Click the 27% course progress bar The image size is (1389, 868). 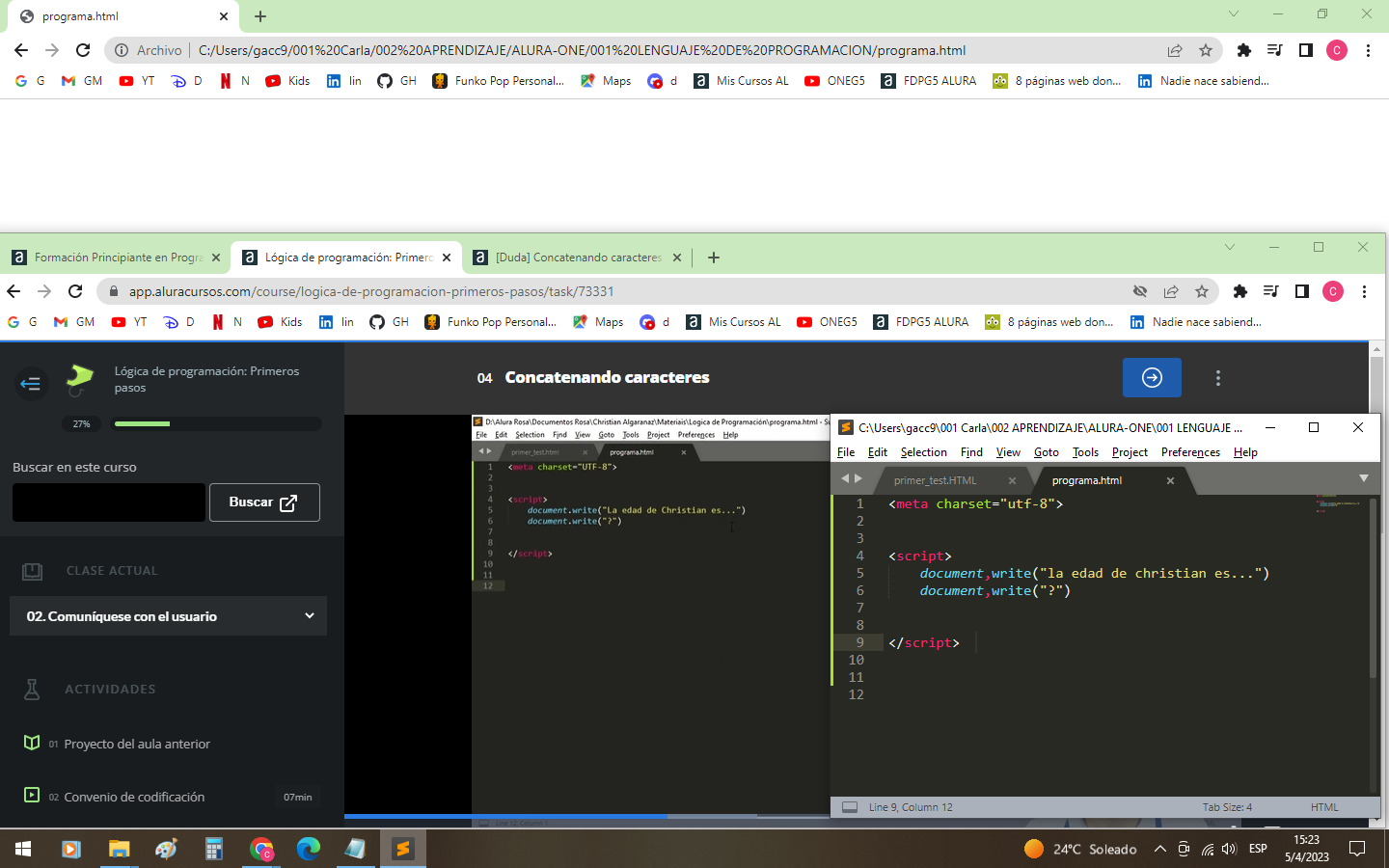pyautogui.click(x=217, y=423)
